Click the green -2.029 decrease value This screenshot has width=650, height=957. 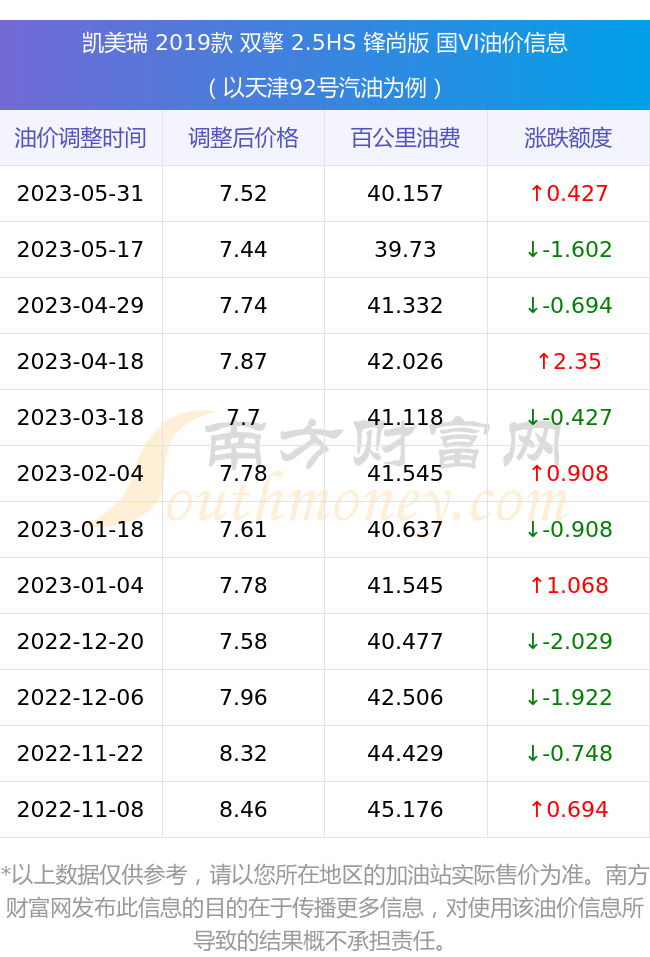(x=568, y=641)
